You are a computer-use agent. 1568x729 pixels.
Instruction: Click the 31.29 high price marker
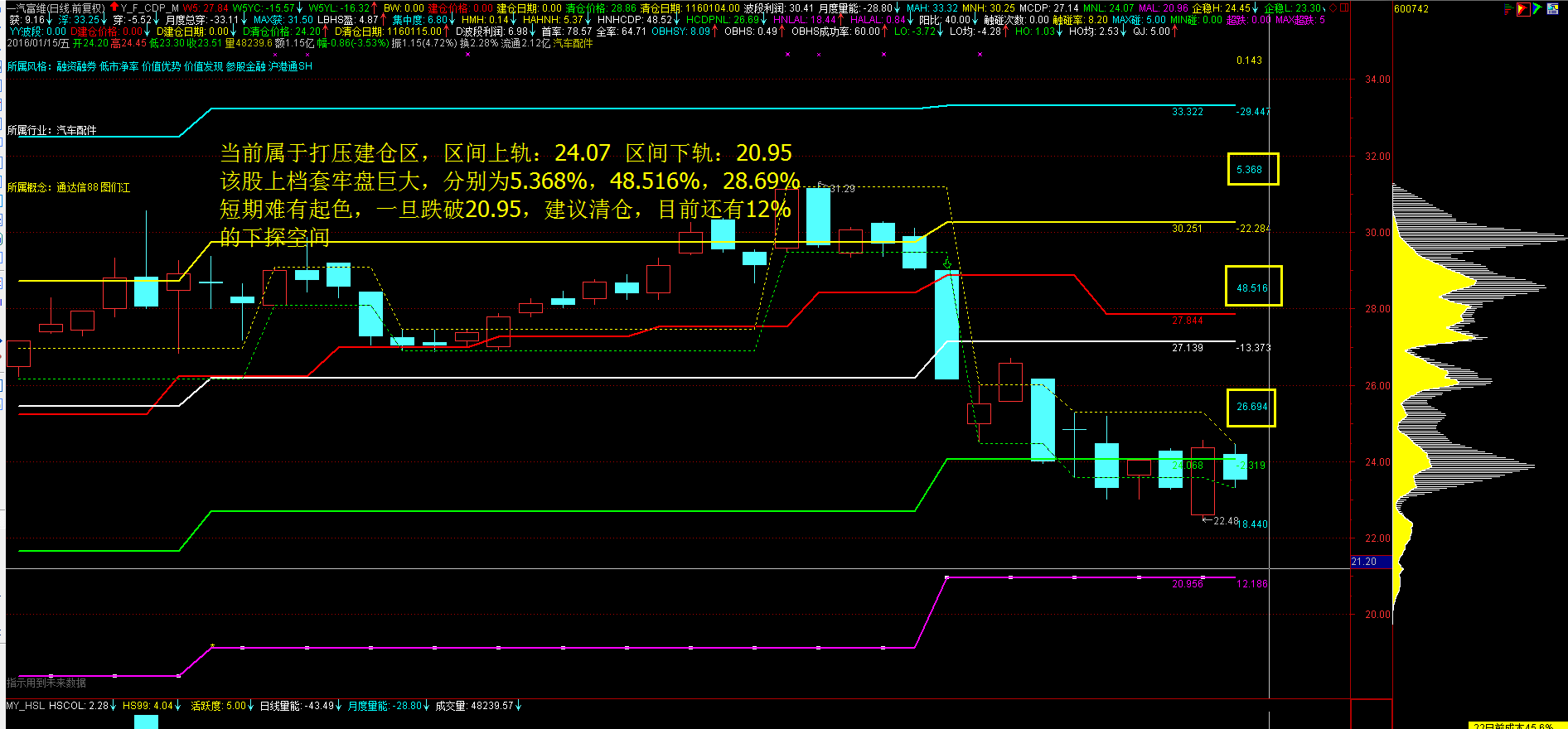point(842,189)
